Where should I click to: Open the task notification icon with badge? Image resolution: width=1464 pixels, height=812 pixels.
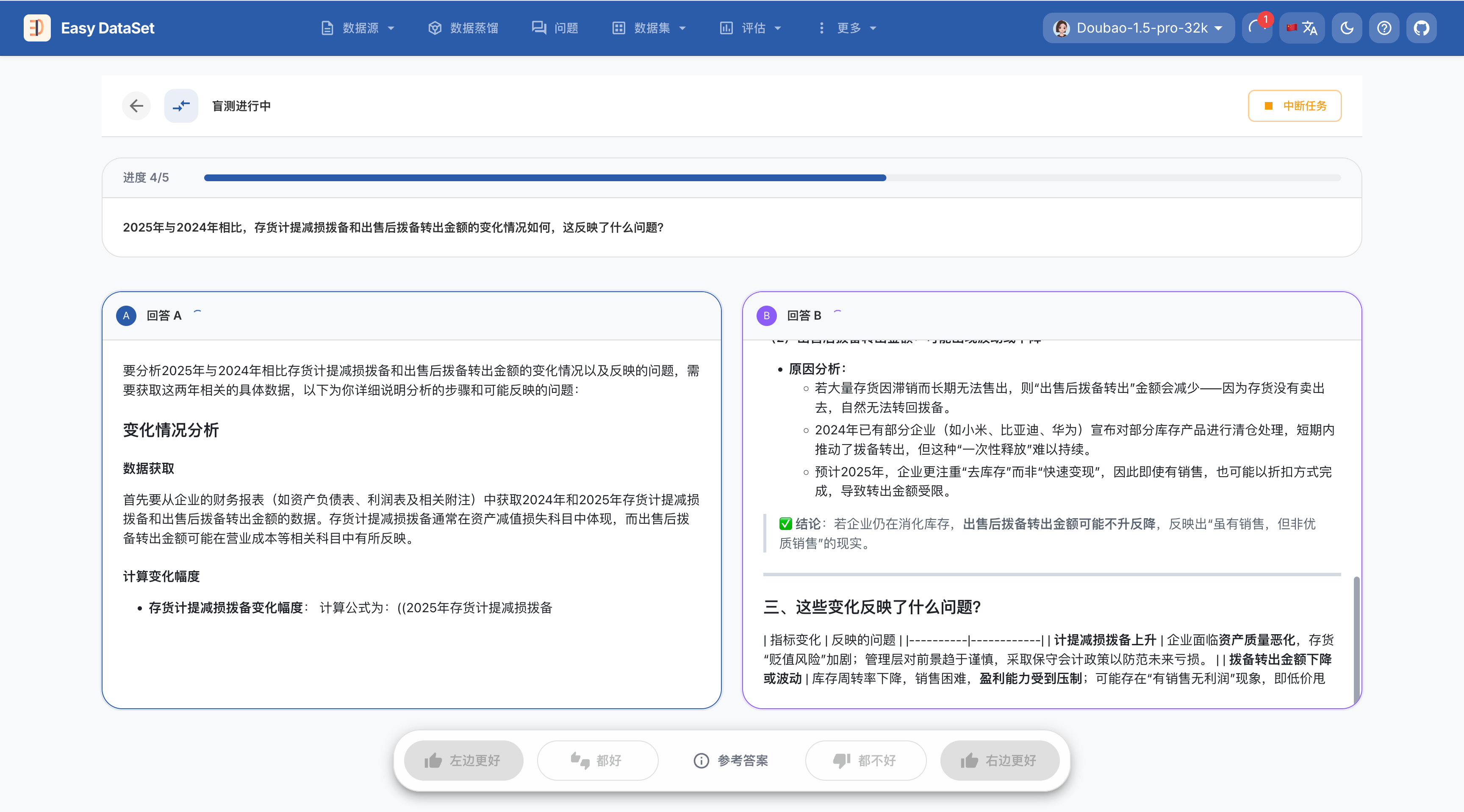coord(1256,28)
